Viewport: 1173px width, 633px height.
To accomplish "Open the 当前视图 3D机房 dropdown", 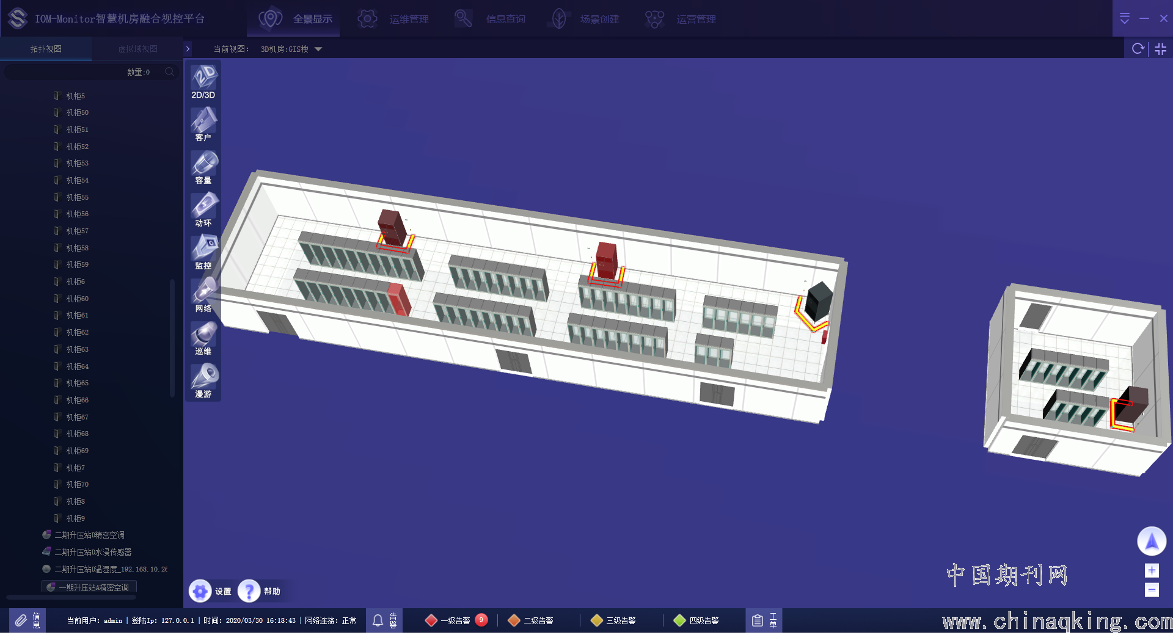I will point(292,49).
